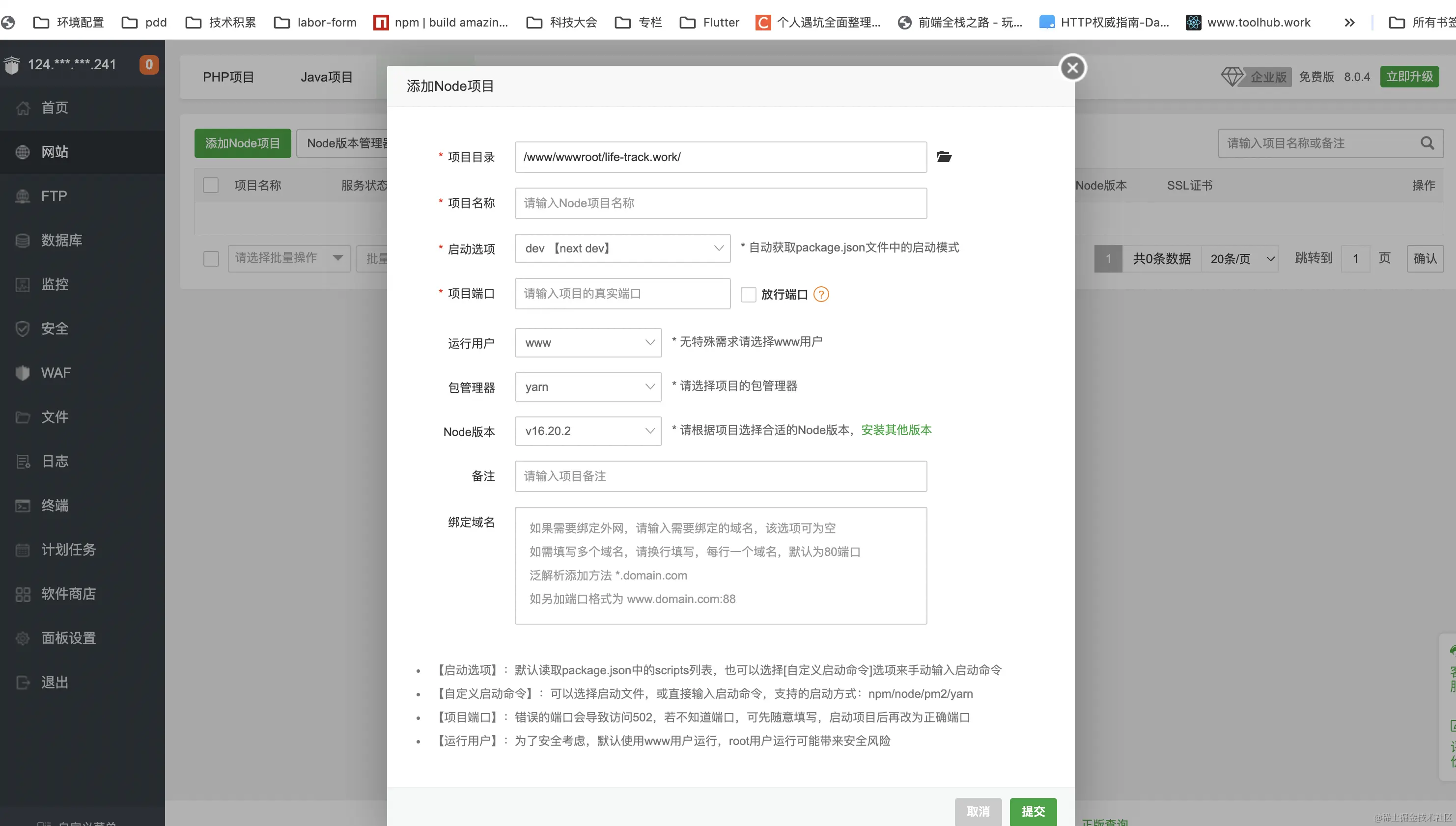Click the orange question mark help icon
The width and height of the screenshot is (1456, 826).
820,294
